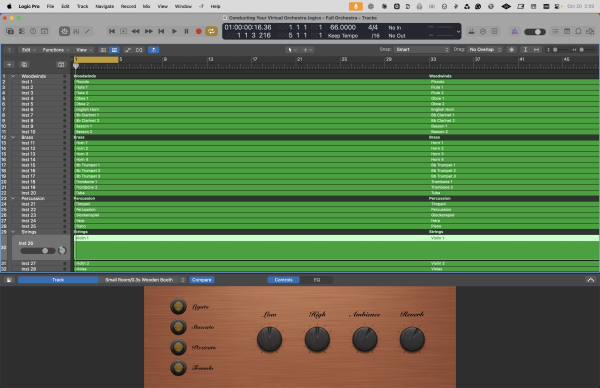Image resolution: width=600 pixels, height=388 pixels.
Task: Toggle Show Automation icon
Action: (128, 50)
